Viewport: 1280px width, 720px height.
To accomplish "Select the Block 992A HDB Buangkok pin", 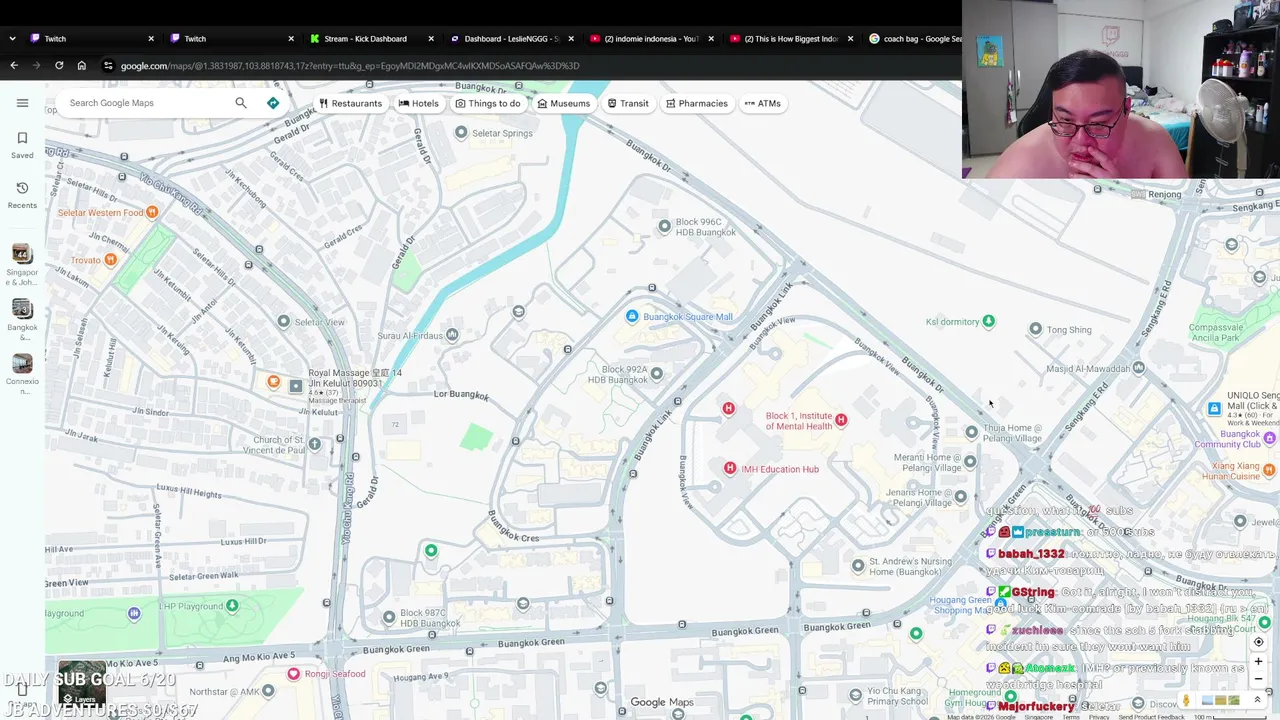I will point(656,374).
